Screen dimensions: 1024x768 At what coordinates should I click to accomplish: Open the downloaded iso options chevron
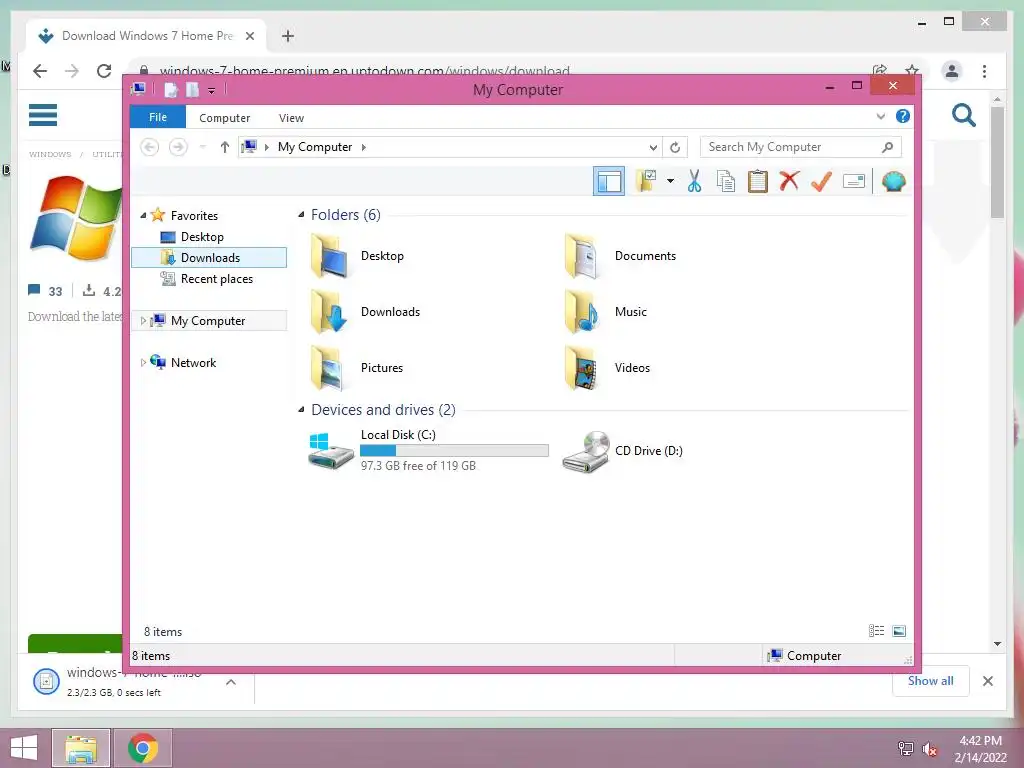coord(231,682)
